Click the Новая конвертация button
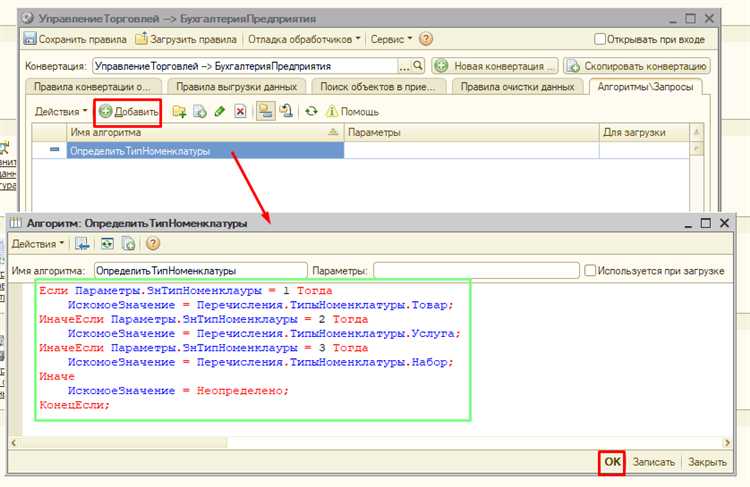750x487 pixels. 495,66
